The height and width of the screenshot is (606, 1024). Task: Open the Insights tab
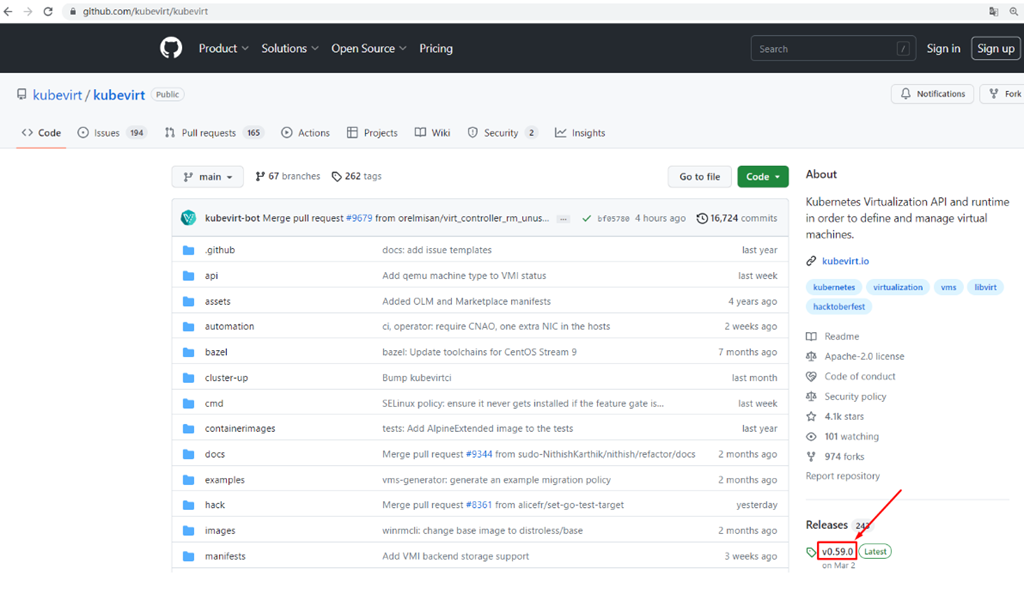580,133
